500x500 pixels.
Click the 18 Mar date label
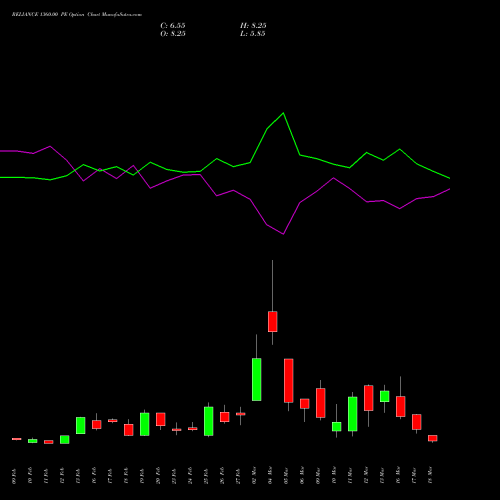pyautogui.click(x=430, y=475)
